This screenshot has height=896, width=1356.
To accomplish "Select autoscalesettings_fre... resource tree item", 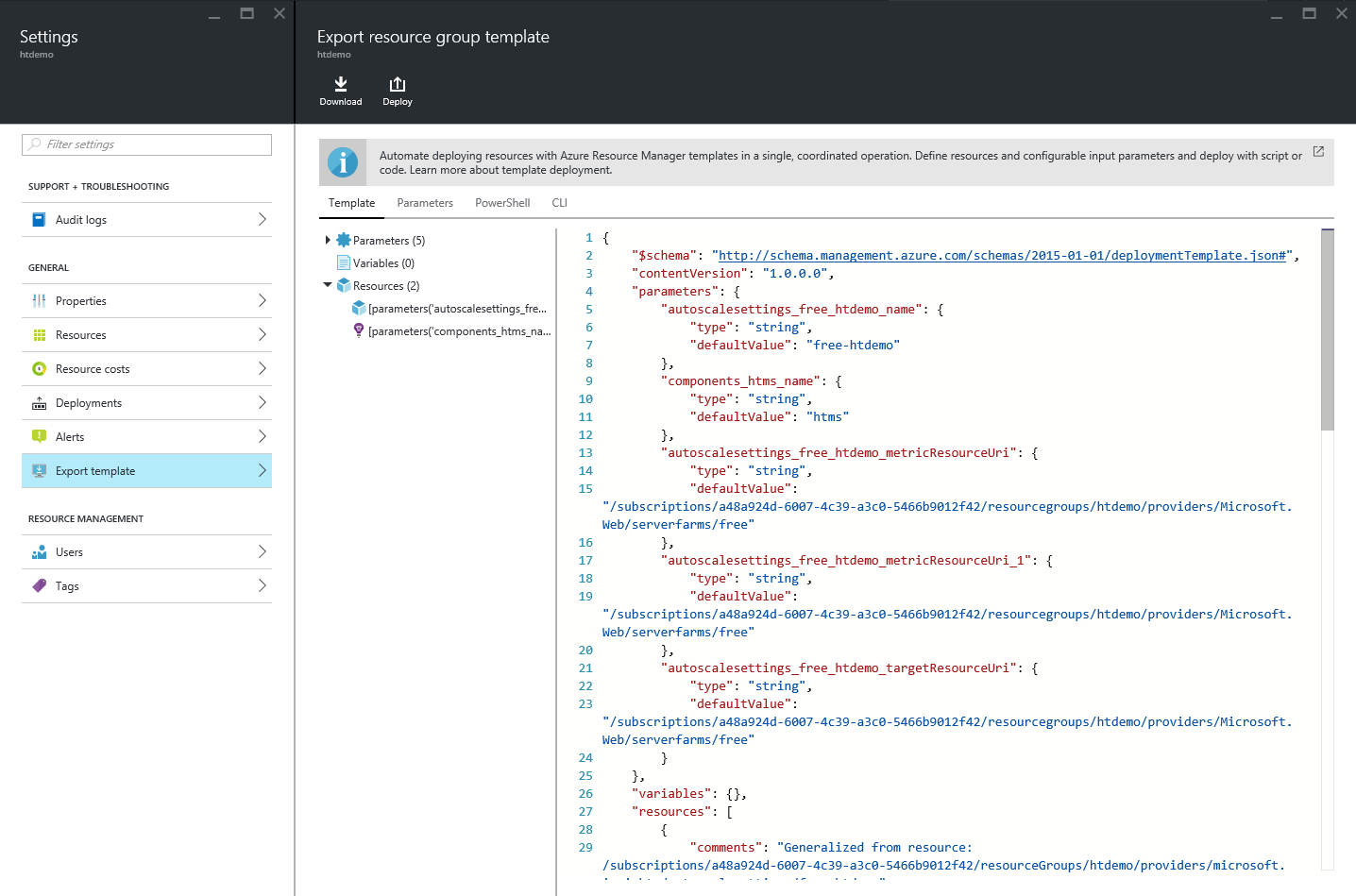I will (x=457, y=309).
